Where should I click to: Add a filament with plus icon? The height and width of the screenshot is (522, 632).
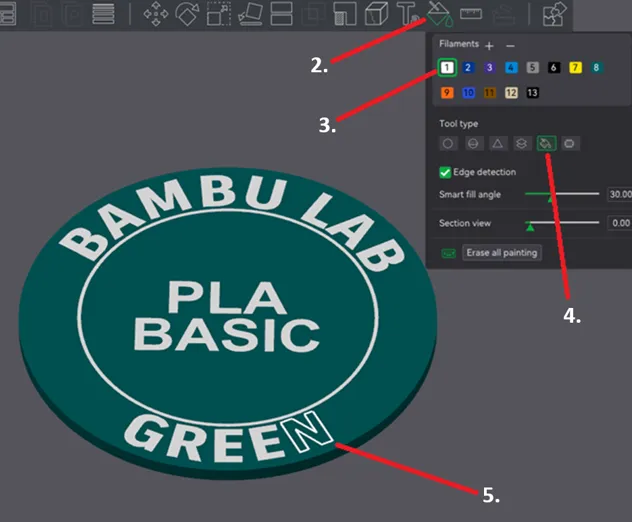coord(489,46)
